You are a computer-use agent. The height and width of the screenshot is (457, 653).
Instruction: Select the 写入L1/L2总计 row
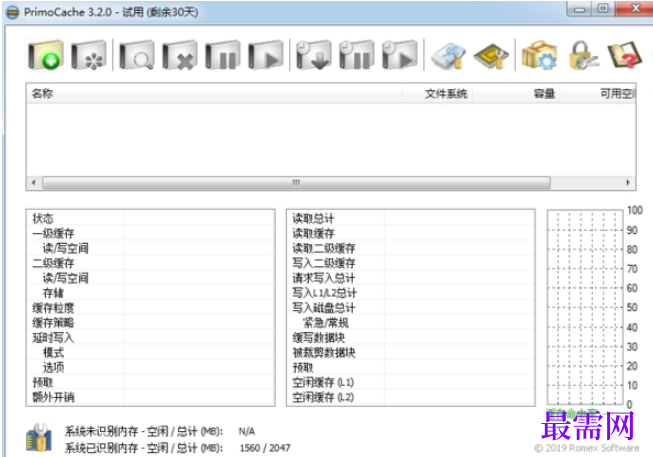click(x=411, y=293)
